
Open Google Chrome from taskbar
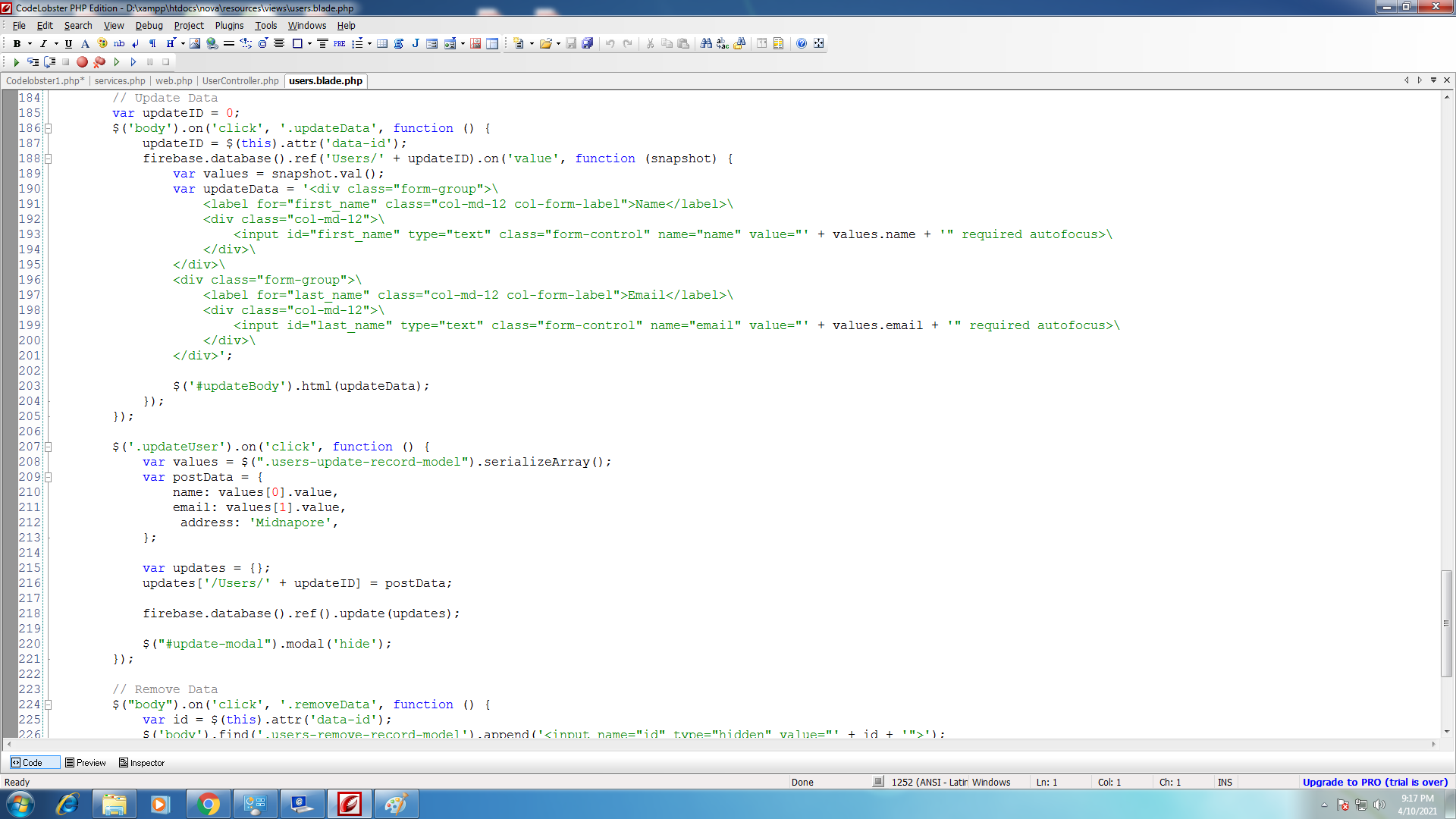click(209, 804)
